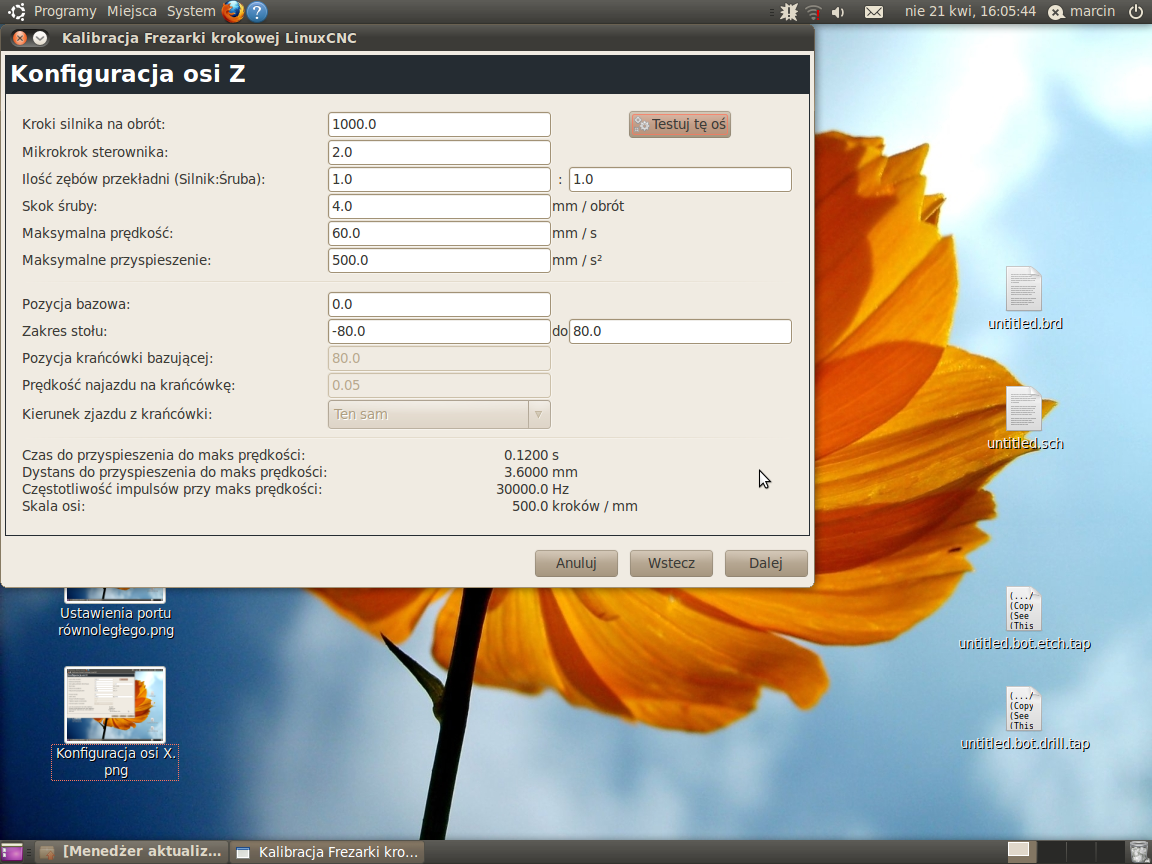Open the blue help question-mark icon

(257, 11)
